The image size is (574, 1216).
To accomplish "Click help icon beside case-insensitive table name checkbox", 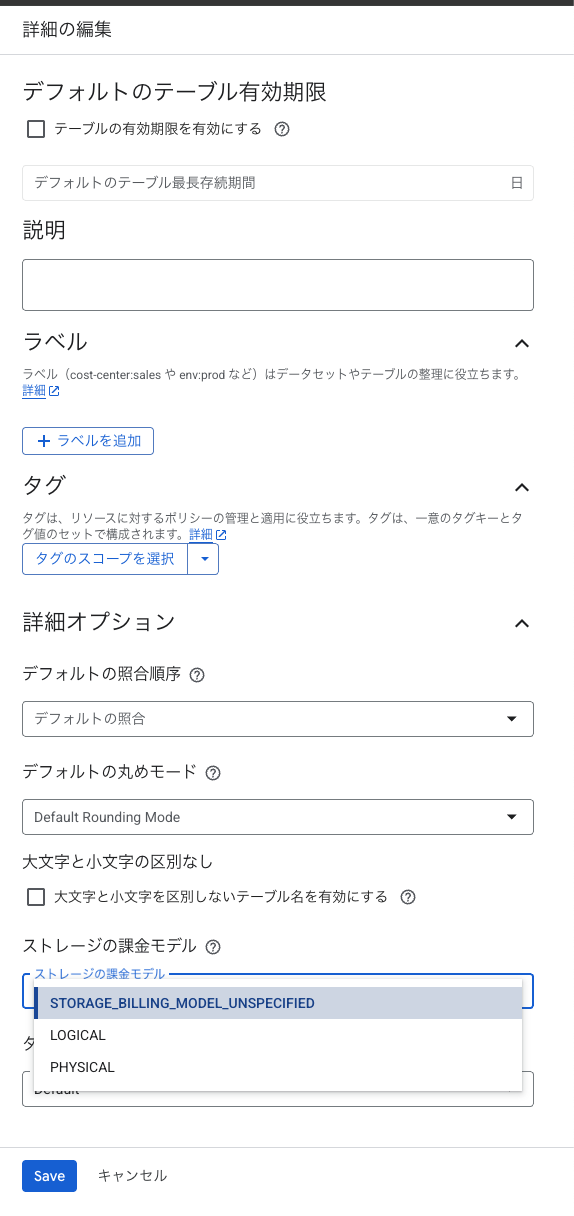I will point(408,897).
